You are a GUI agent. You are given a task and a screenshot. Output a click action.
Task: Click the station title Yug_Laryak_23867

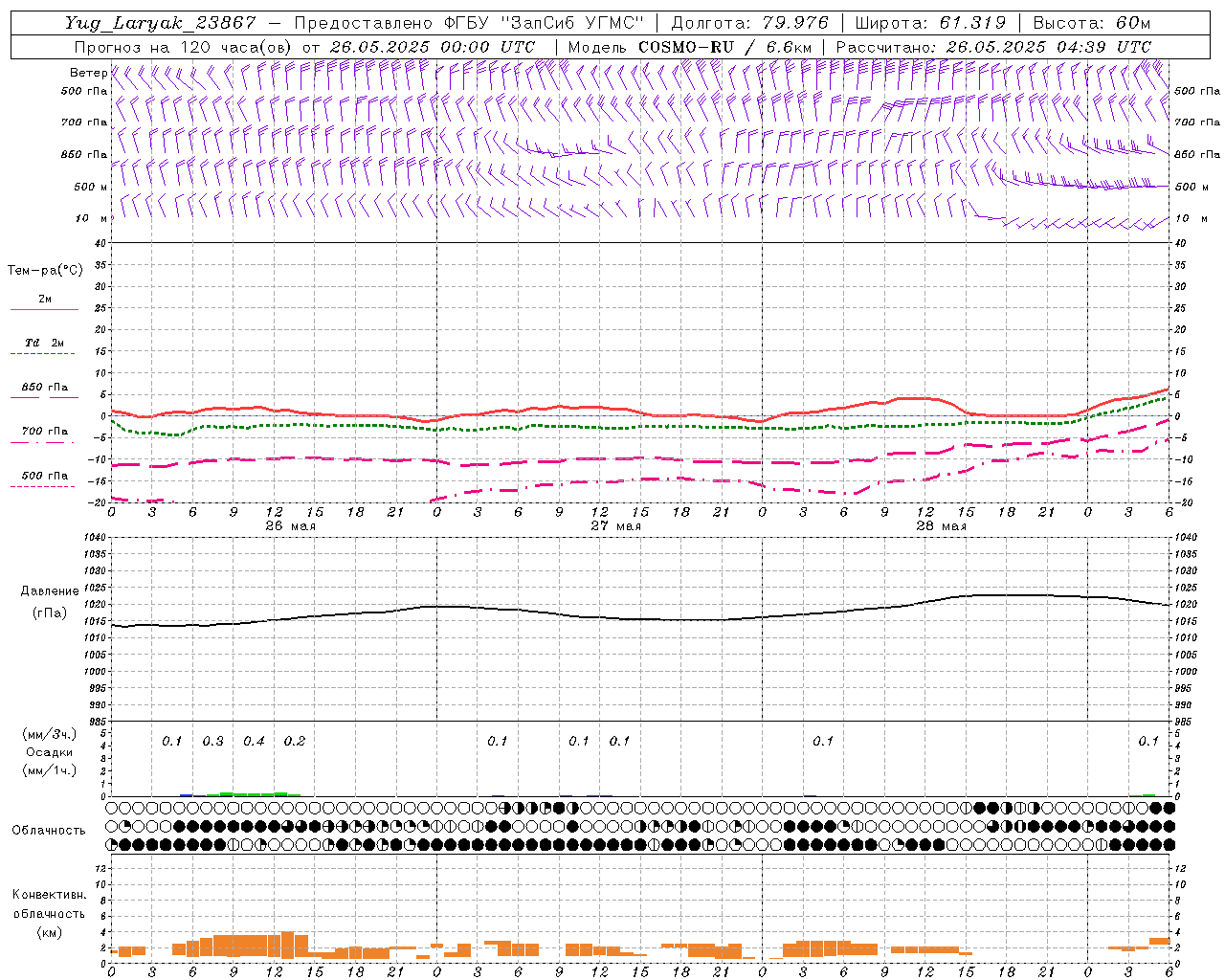point(161,23)
